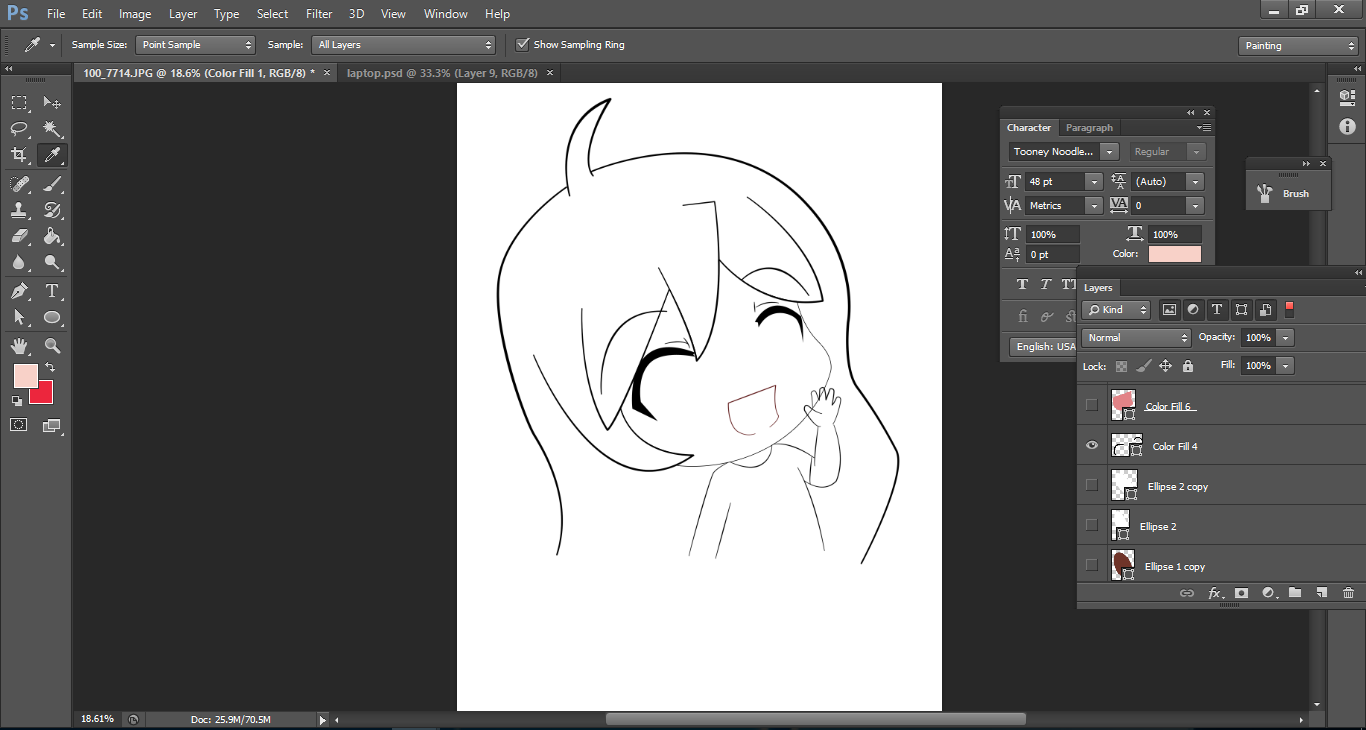Change screen mode icon in toolbox
Image resolution: width=1366 pixels, height=730 pixels.
(52, 425)
